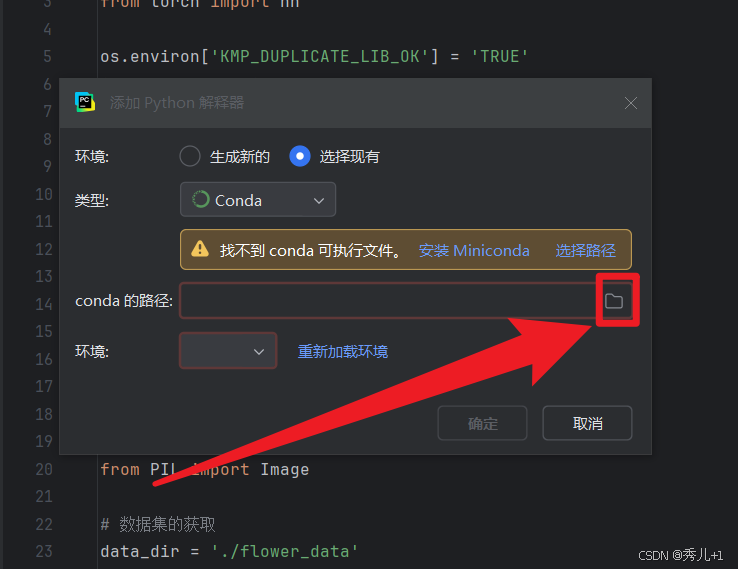Screen dimensions: 738x569
Task: Click the Conda spinner icon
Action: [201, 200]
